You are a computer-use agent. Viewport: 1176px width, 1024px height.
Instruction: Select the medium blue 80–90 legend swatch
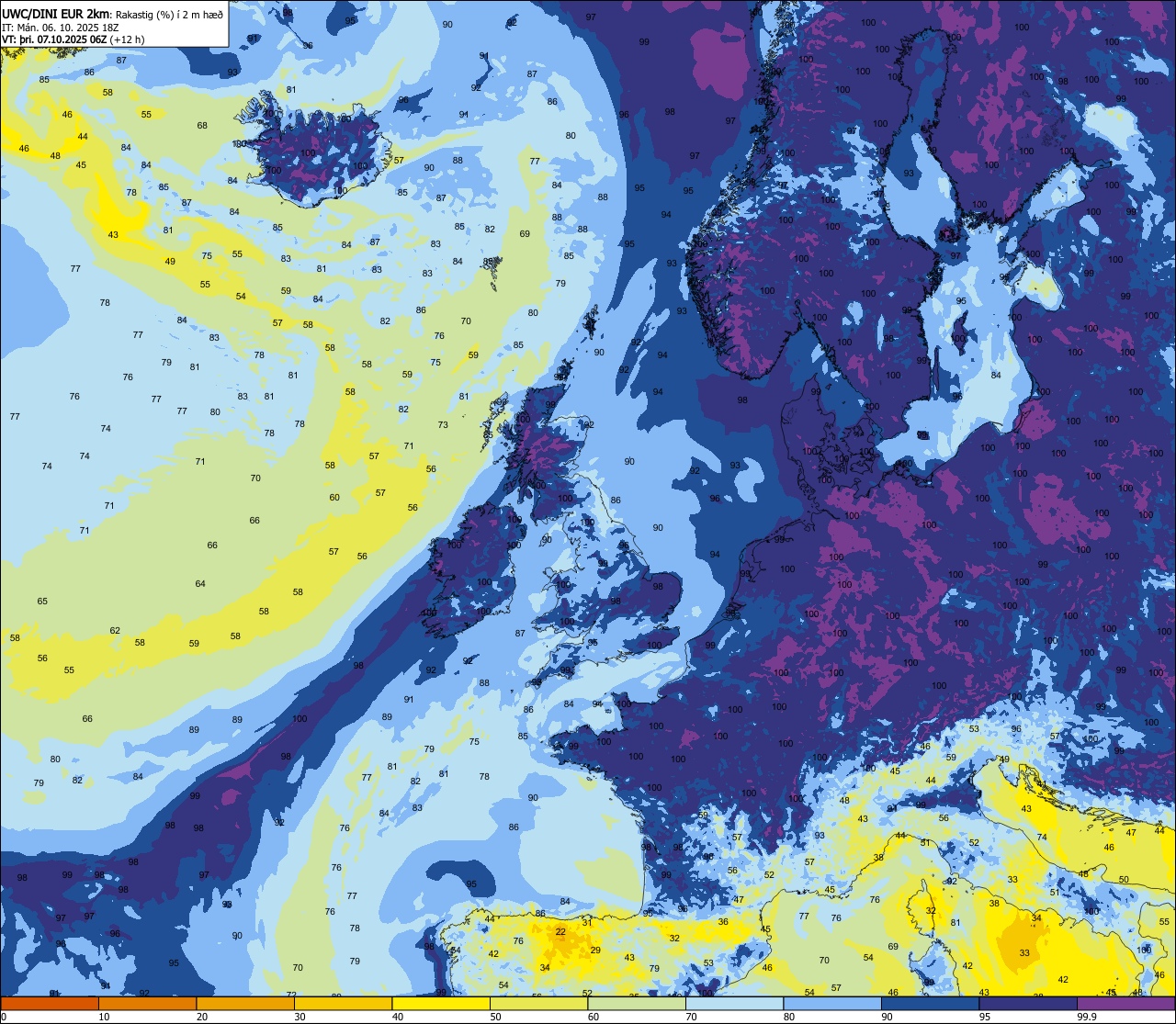(x=832, y=1003)
